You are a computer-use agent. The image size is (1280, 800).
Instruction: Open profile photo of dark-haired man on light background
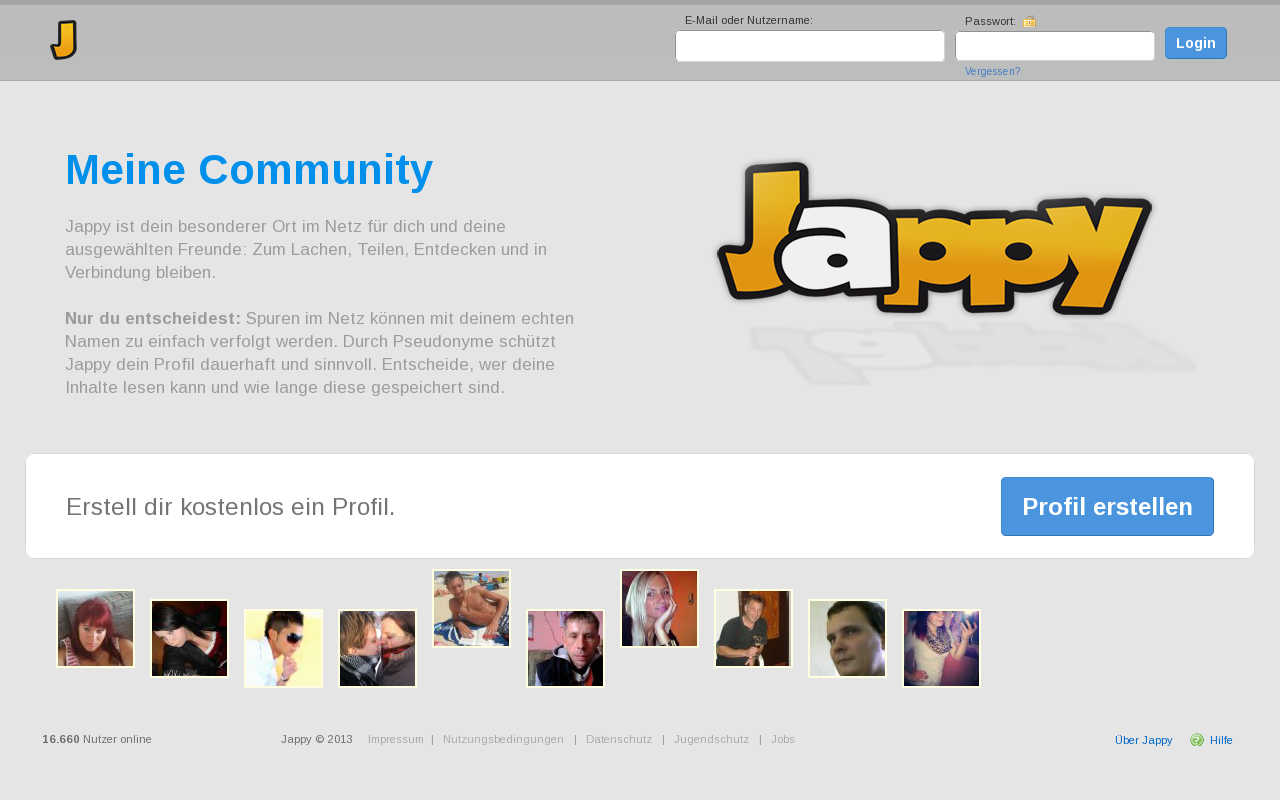[847, 638]
